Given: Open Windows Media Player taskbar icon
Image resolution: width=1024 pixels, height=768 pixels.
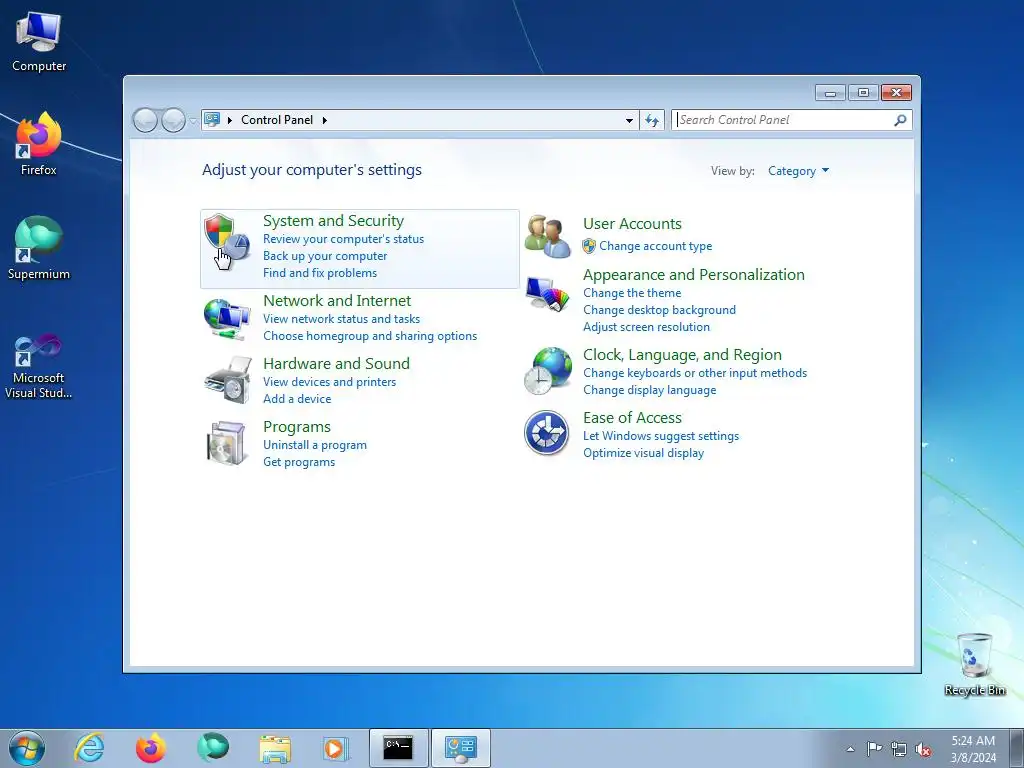Looking at the screenshot, I should coord(336,749).
